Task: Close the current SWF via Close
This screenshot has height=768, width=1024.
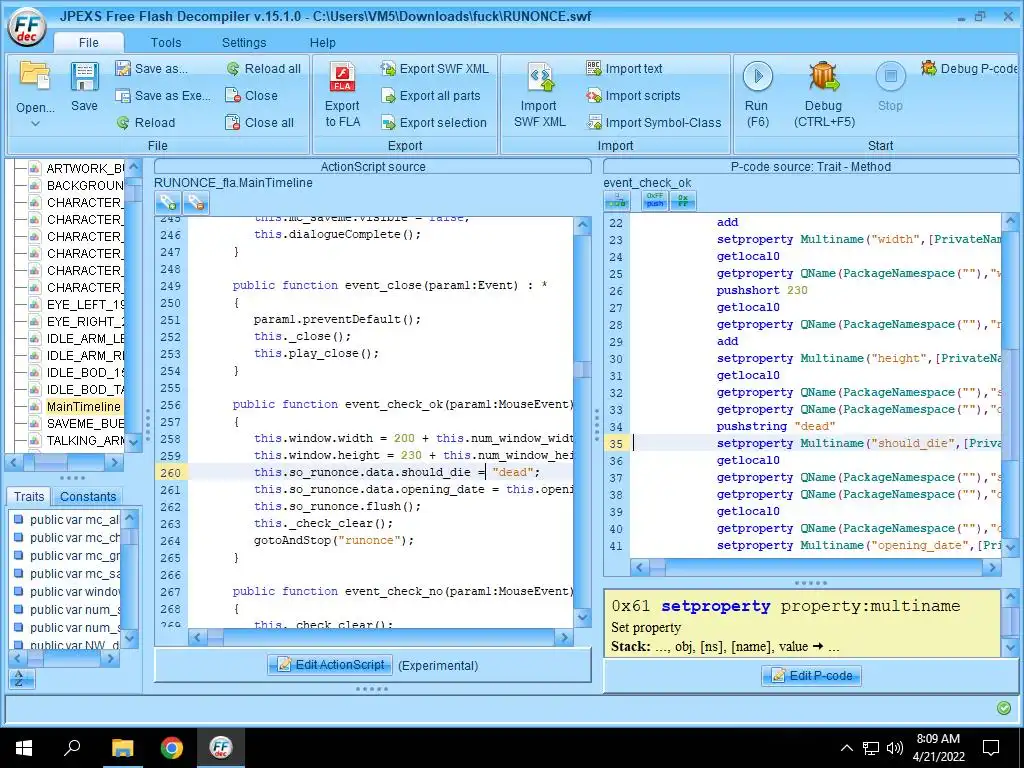Action: [251, 95]
